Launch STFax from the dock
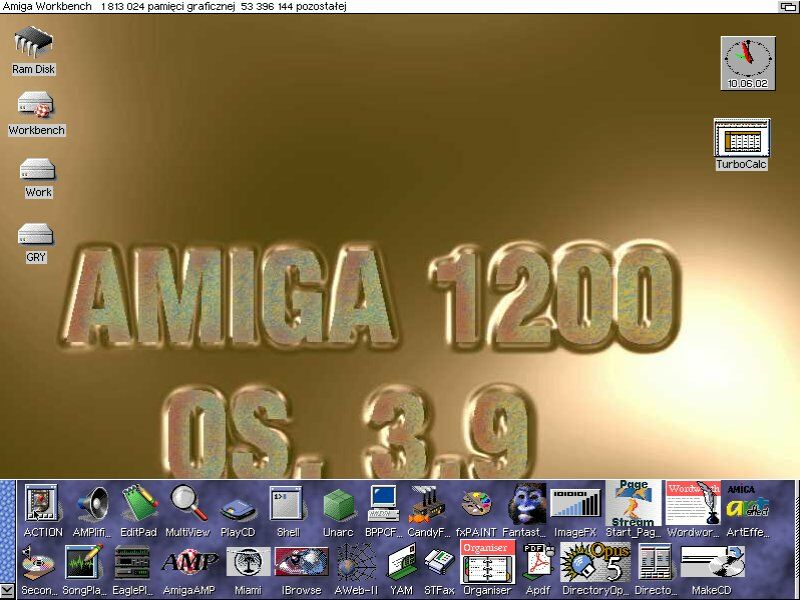The image size is (800, 600). click(x=439, y=569)
